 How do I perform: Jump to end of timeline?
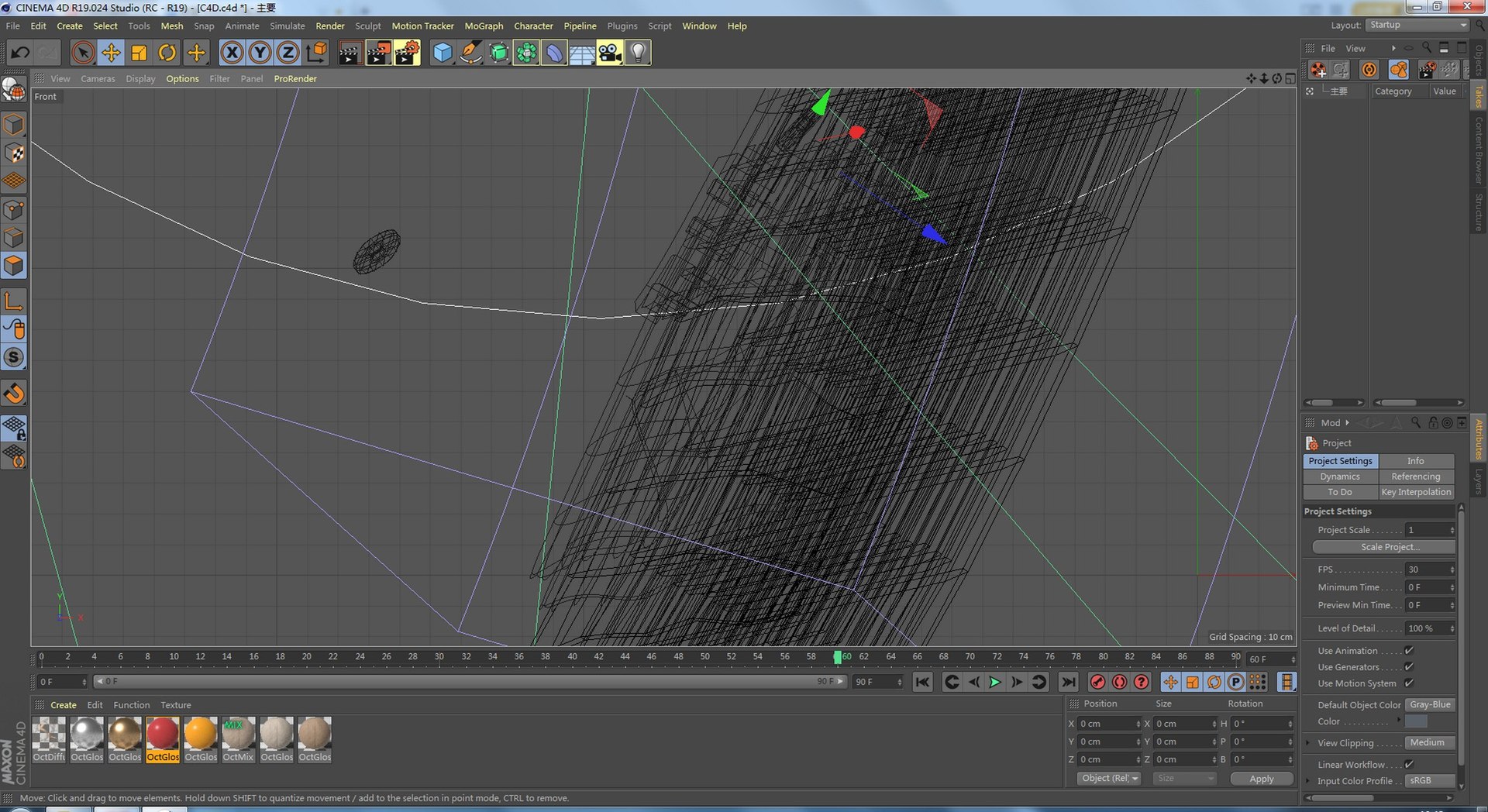pos(1068,682)
